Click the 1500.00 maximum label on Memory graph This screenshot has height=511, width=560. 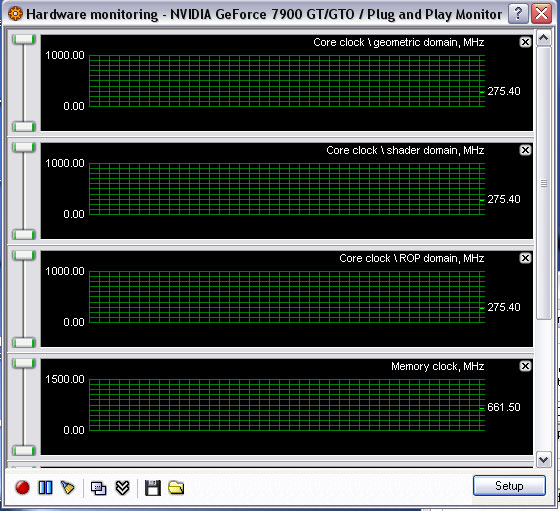[65, 379]
